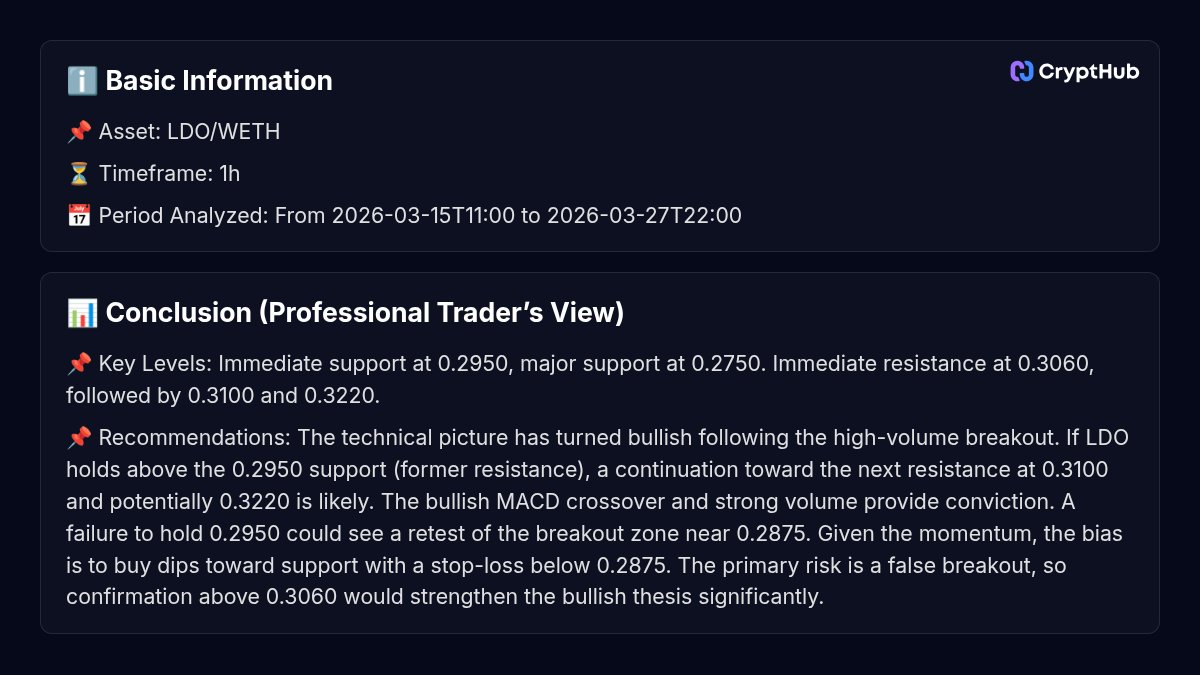1200x675 pixels.
Task: Click the pushpin icon before Key Levels
Action: click(79, 364)
